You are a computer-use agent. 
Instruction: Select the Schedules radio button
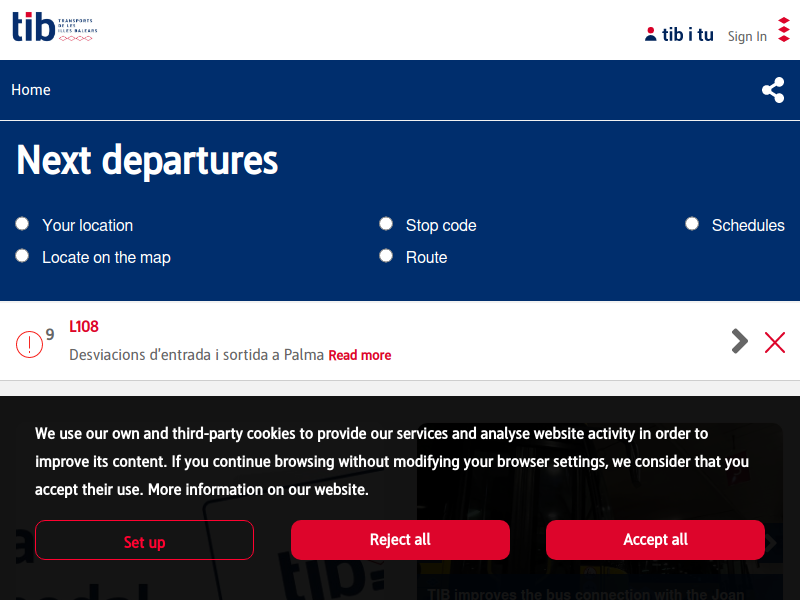pyautogui.click(x=692, y=223)
